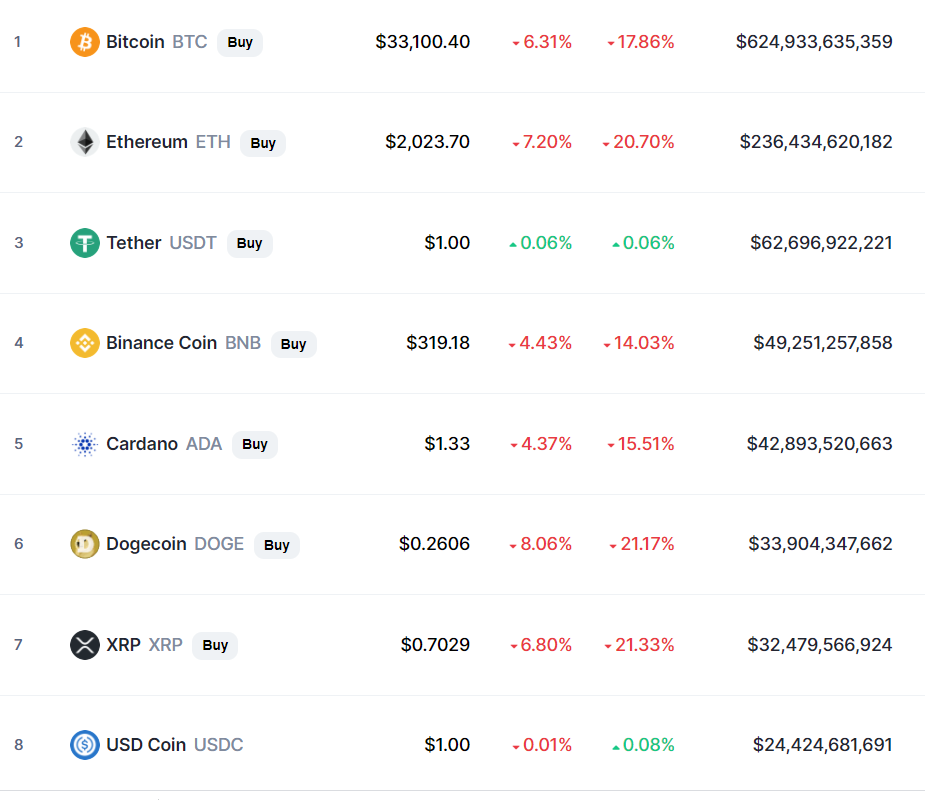Click the orange Bitcoin logo icon

pyautogui.click(x=85, y=42)
